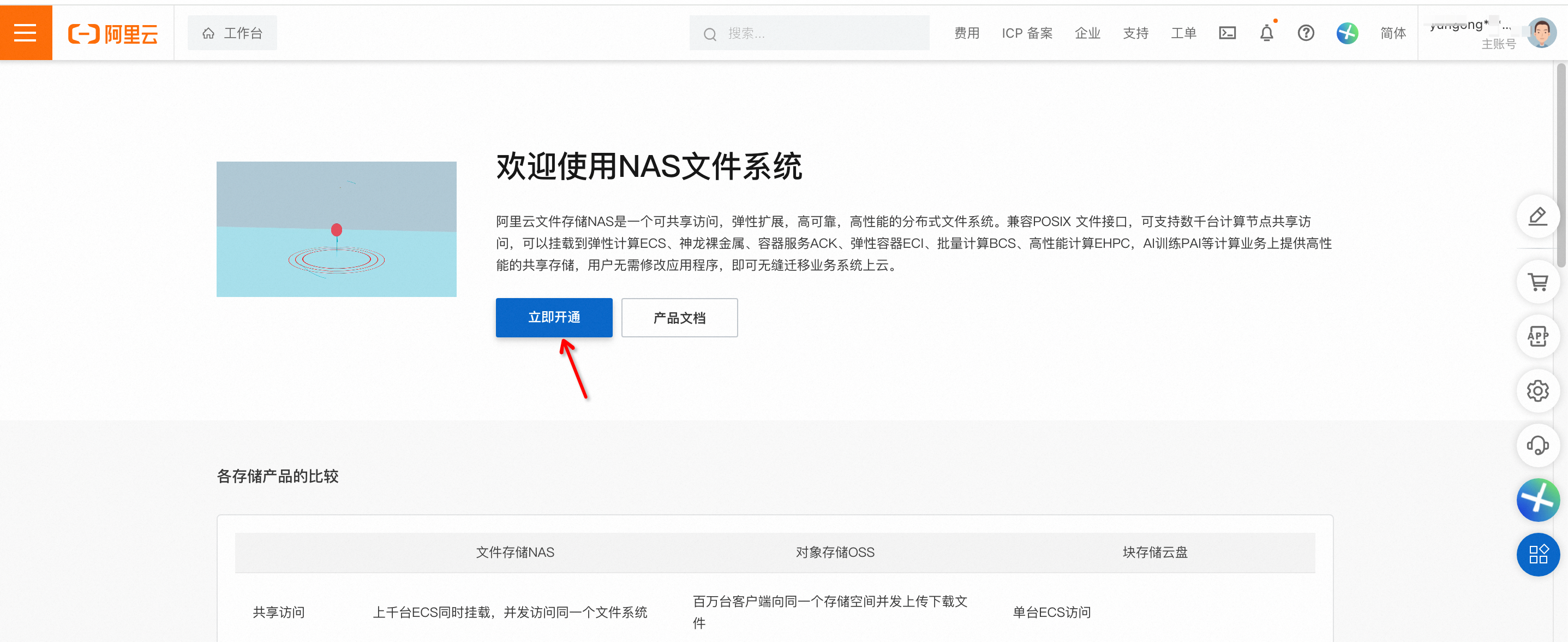This screenshot has height=642, width=1568.
Task: Click the edit feedback pencil icon
Action: click(x=1537, y=216)
